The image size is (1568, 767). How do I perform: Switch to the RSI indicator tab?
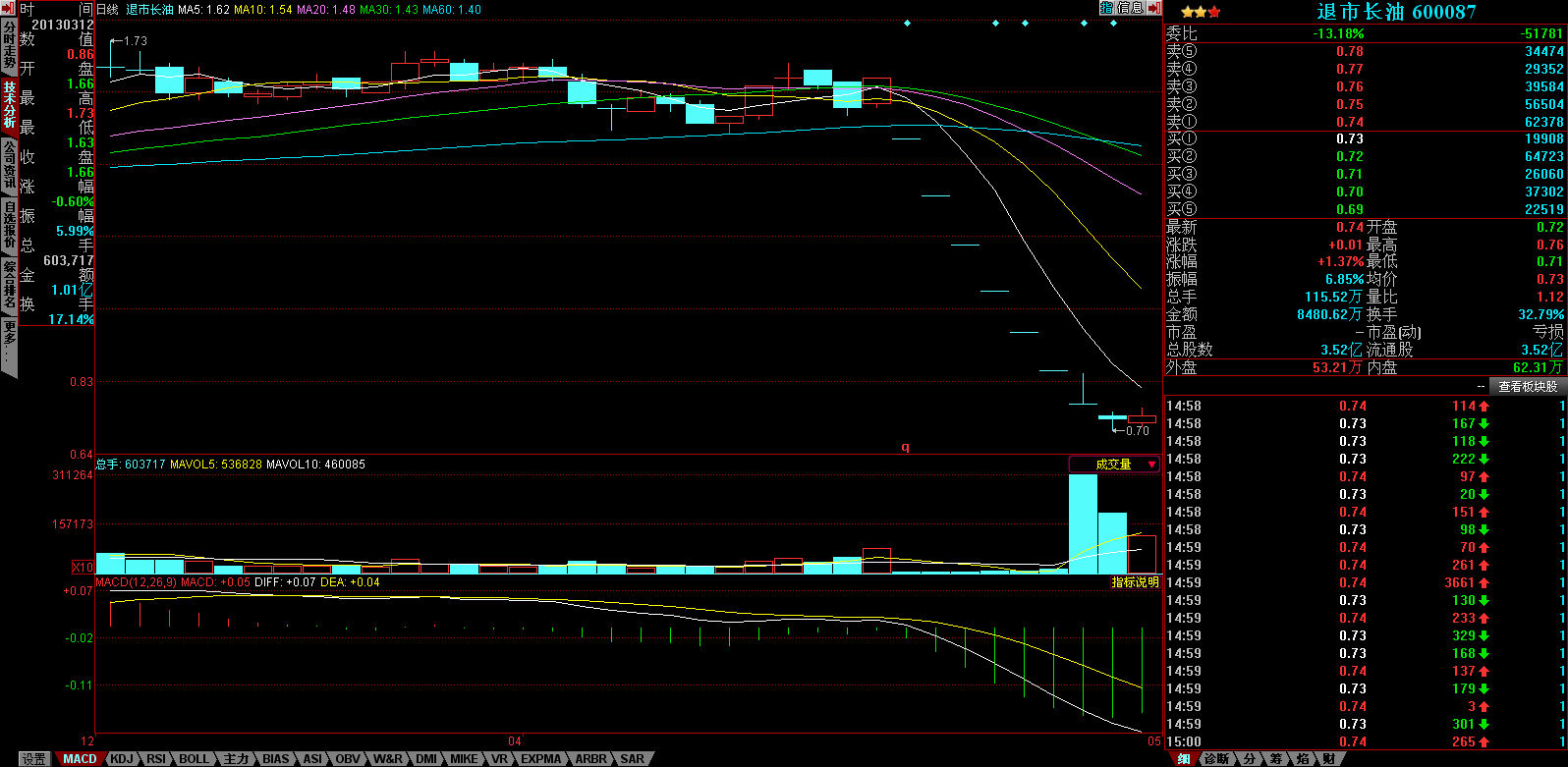click(x=156, y=759)
